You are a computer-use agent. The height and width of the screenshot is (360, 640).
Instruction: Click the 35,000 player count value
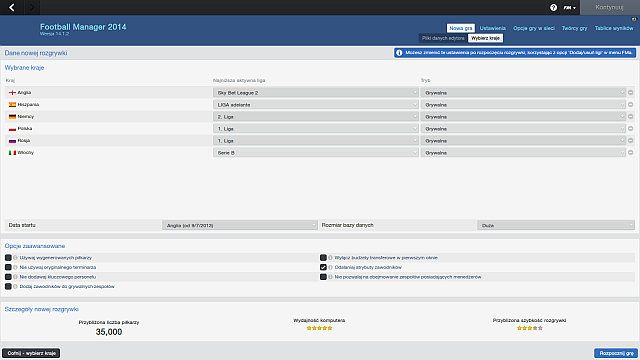[109, 332]
